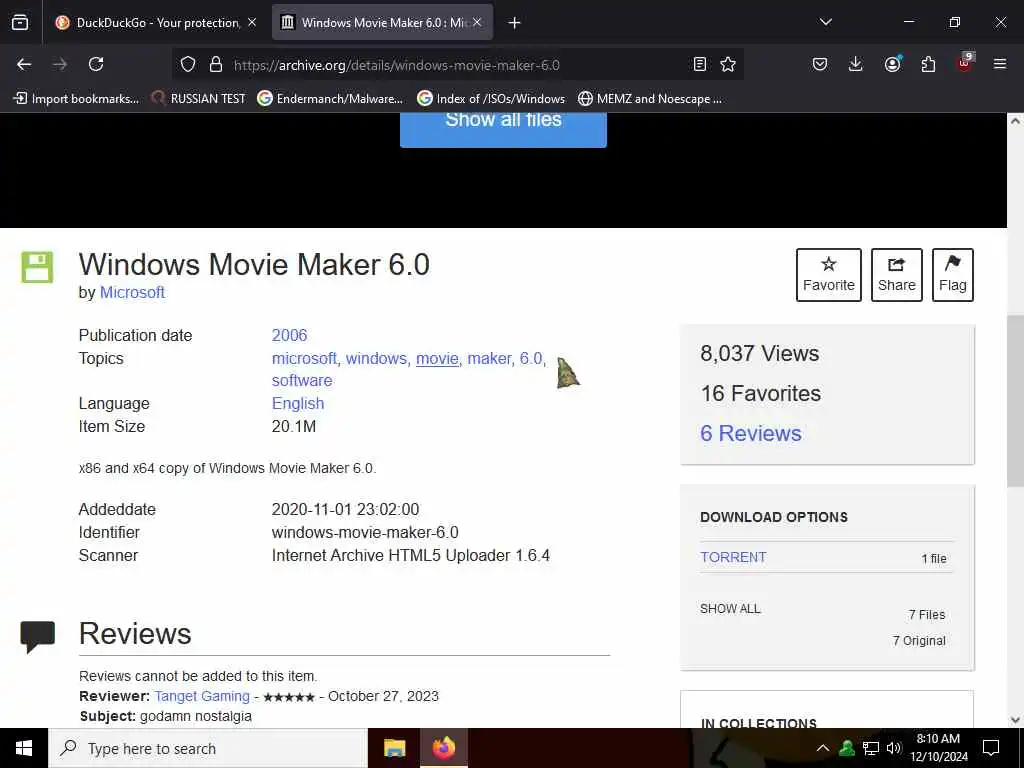Screen dimensions: 1024x768
Task: Select the identifier windows-movie-maker-6.0 text
Action: (365, 532)
